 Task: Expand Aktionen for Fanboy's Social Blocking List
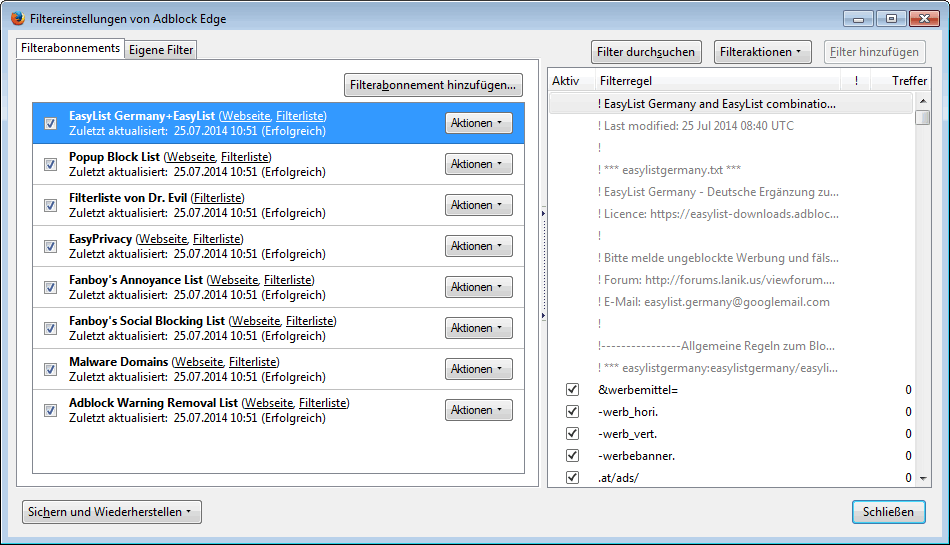tap(479, 328)
